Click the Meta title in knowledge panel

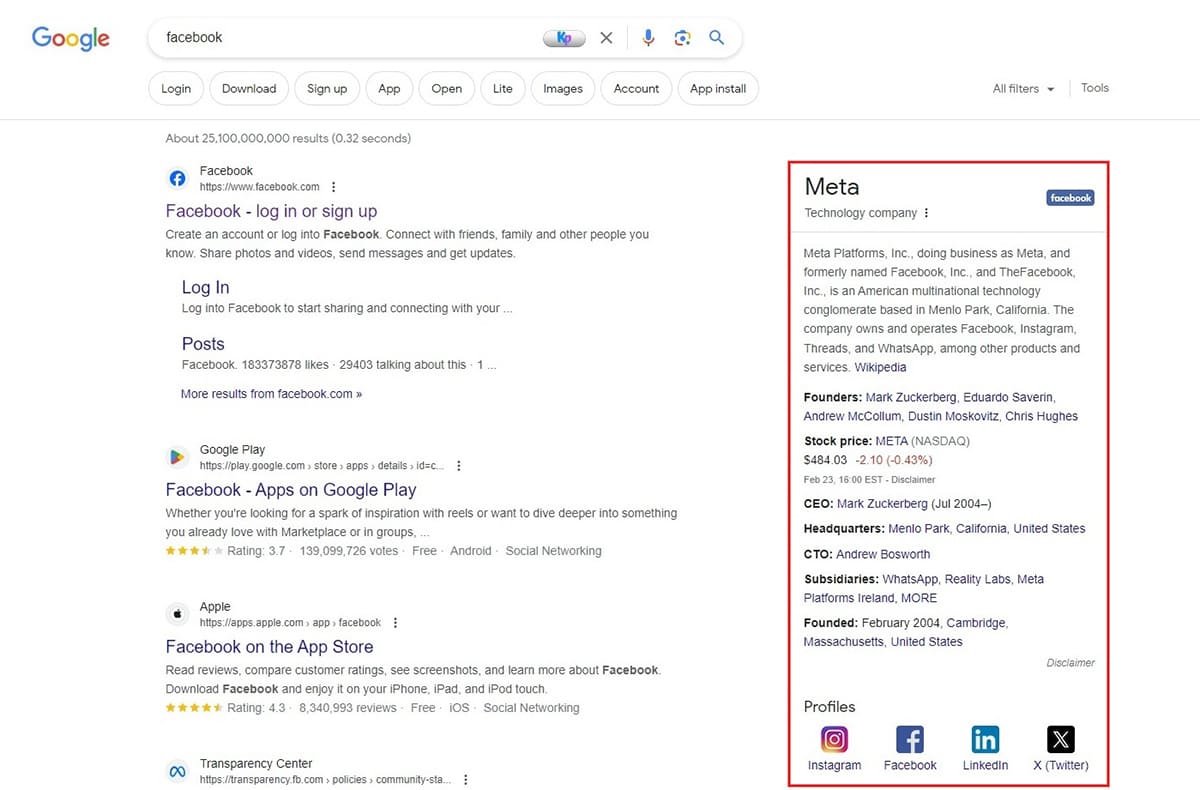pyautogui.click(x=831, y=187)
